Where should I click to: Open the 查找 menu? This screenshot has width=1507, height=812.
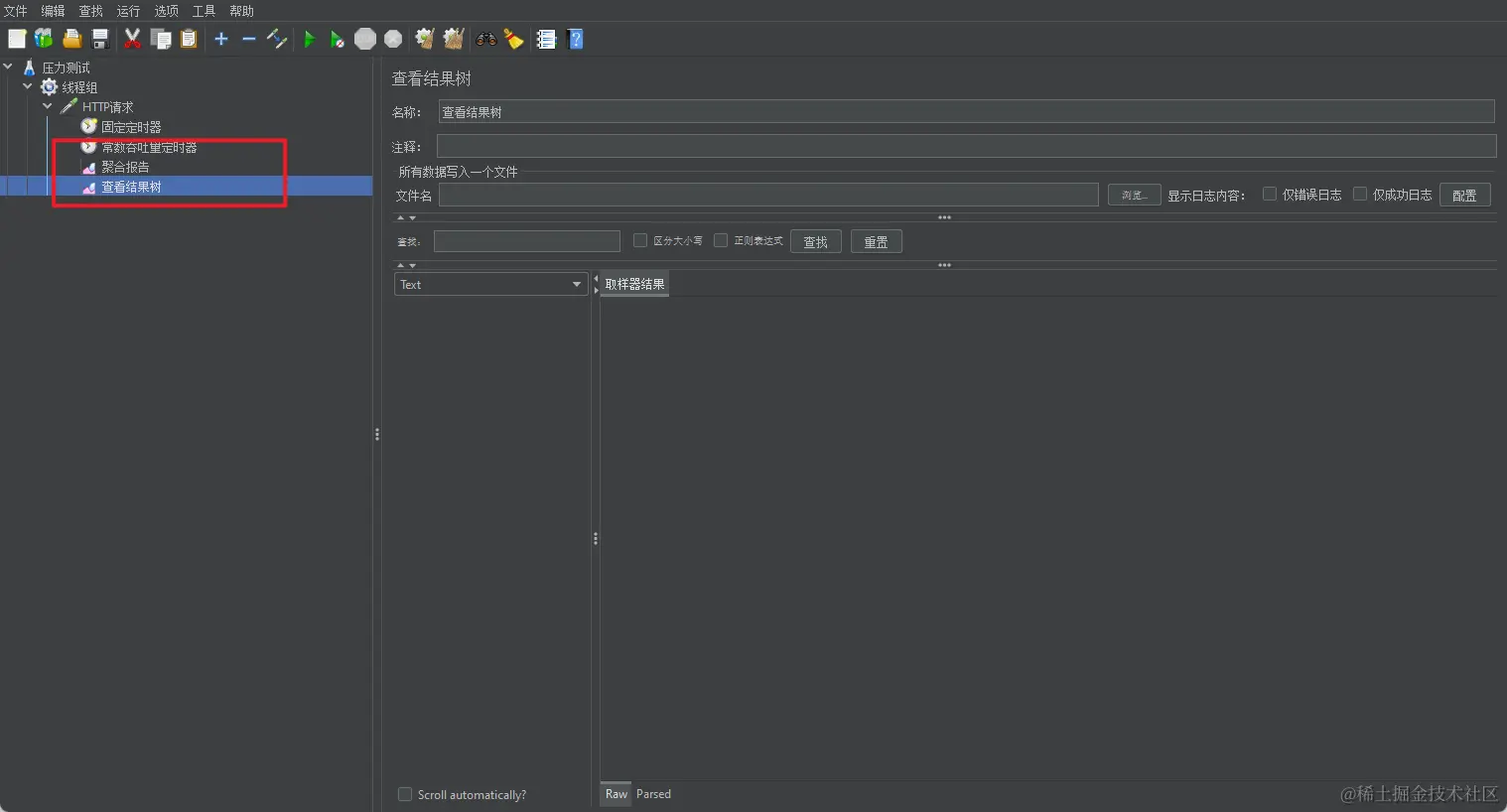coord(90,11)
